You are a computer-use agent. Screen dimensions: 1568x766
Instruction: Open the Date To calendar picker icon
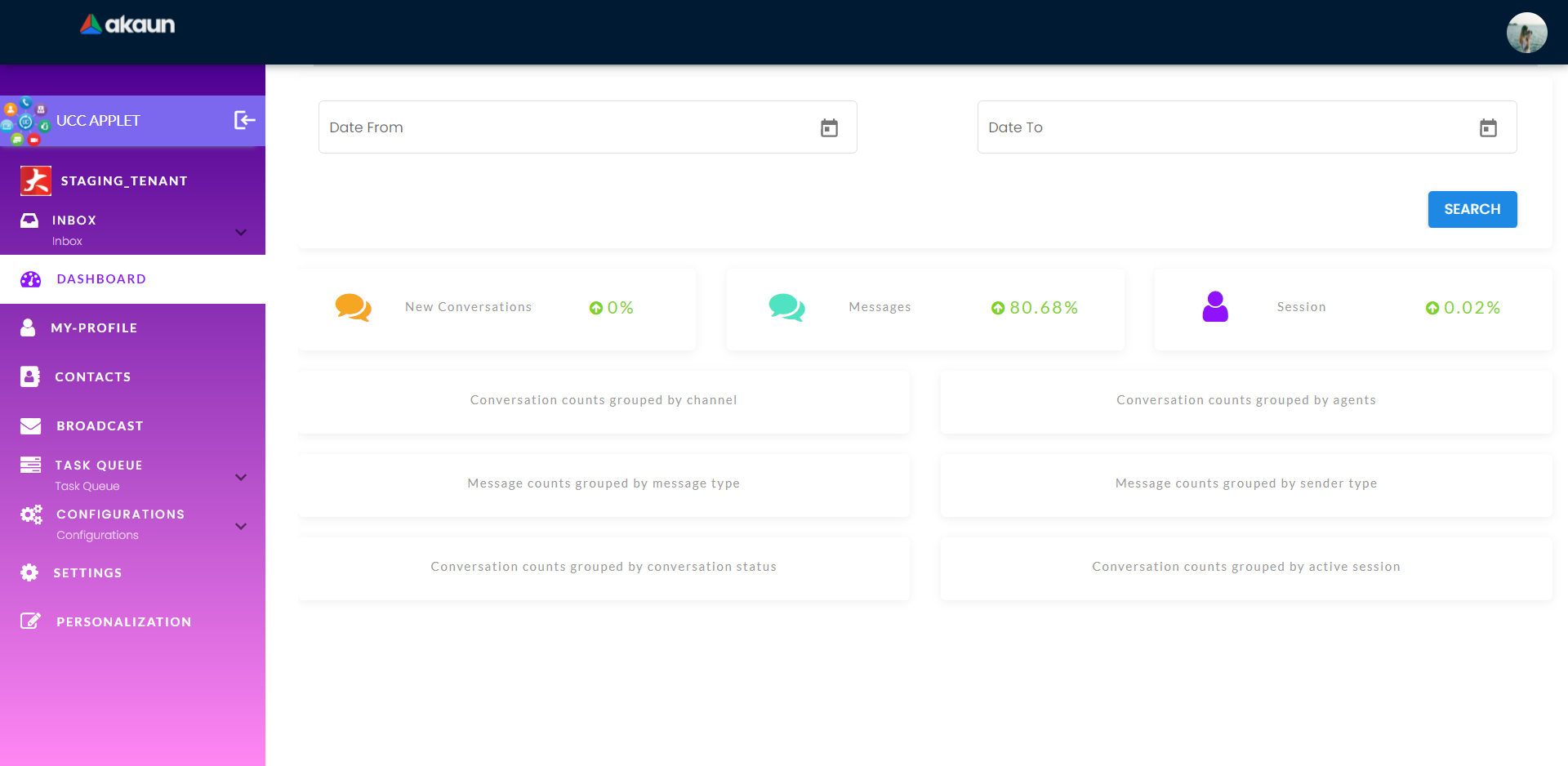(1488, 127)
